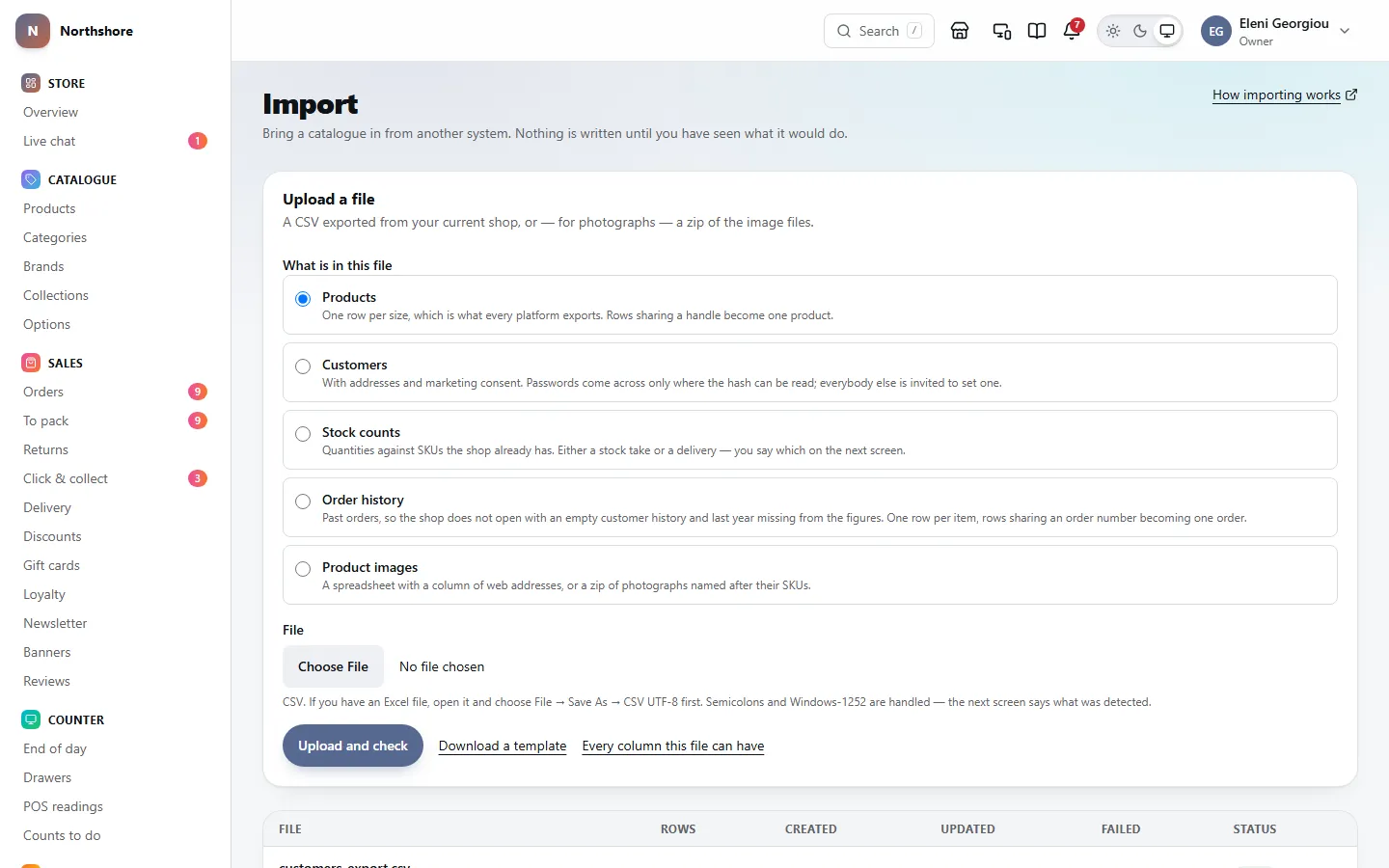Click the Northshore logo icon
Image resolution: width=1389 pixels, height=868 pixels.
pos(33,31)
